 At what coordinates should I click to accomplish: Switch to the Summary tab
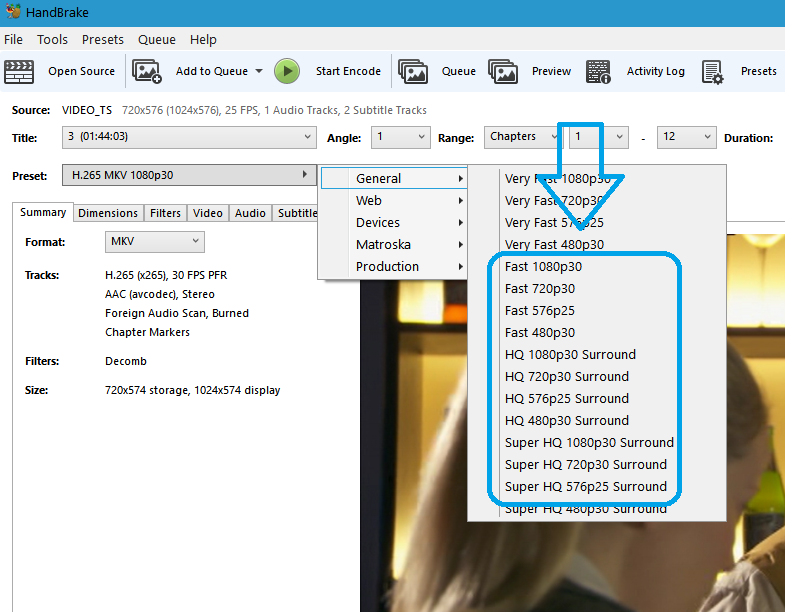click(43, 212)
